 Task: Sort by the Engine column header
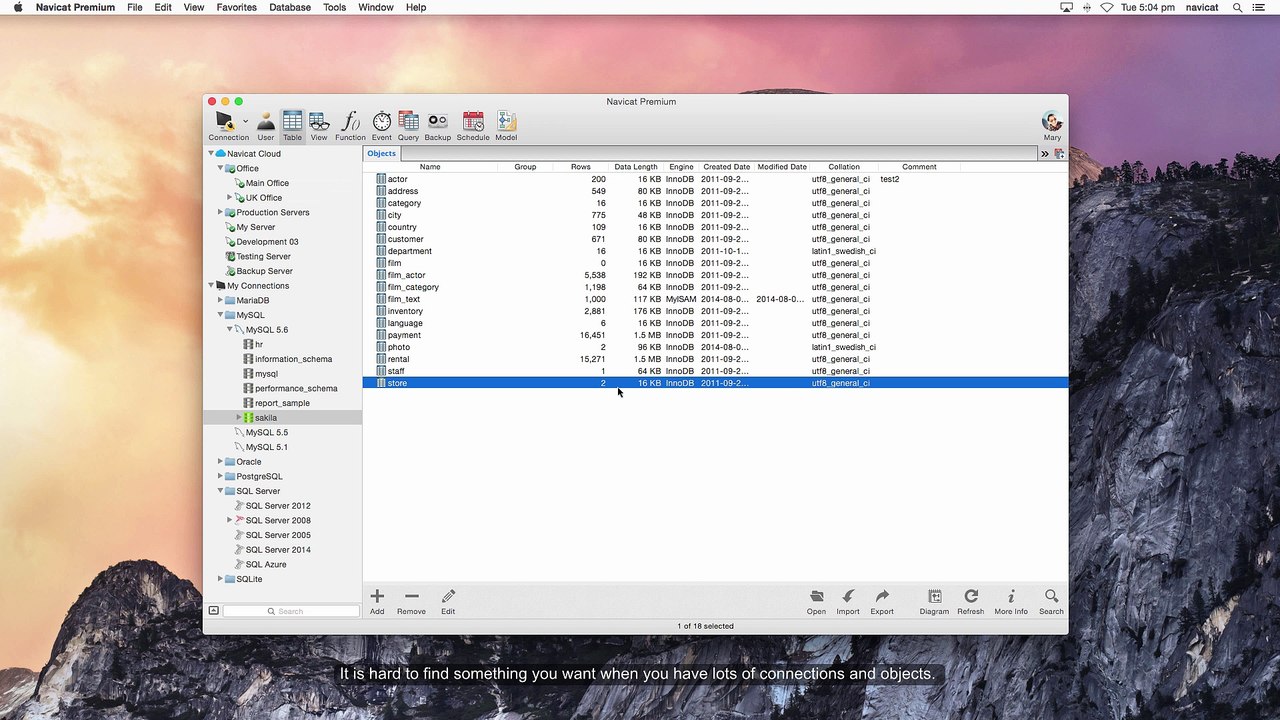tap(681, 167)
